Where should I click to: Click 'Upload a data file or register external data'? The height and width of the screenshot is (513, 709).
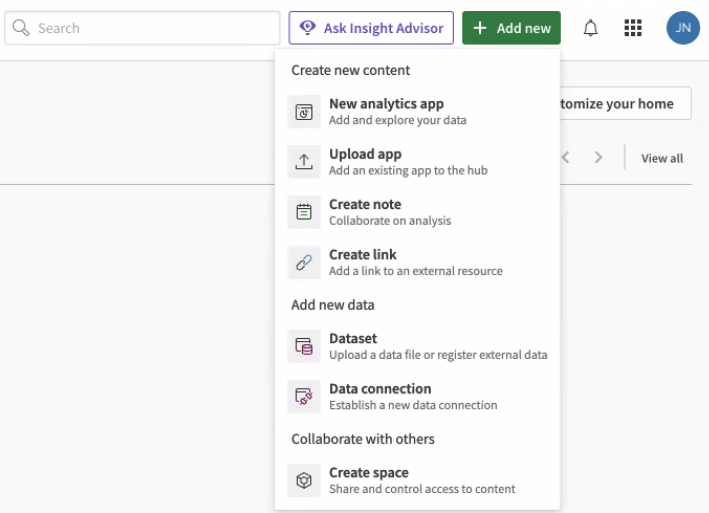438,355
